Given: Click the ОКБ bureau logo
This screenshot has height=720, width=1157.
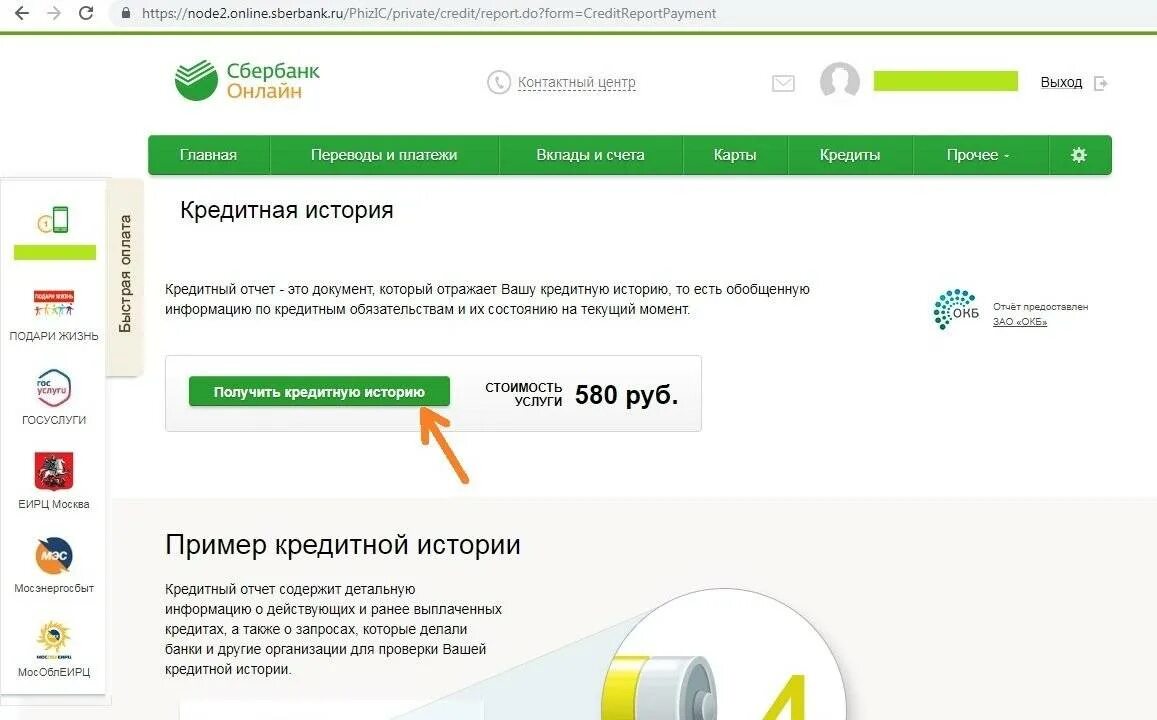Looking at the screenshot, I should click(956, 310).
